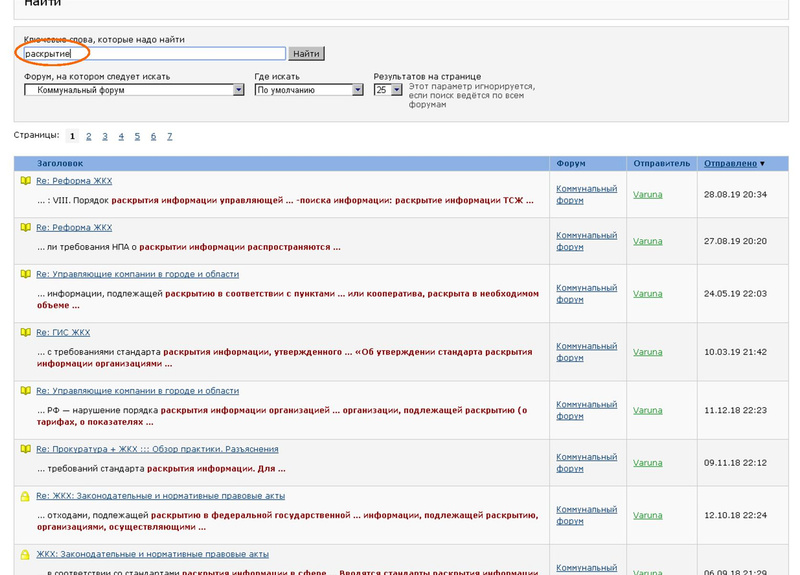Open the results-per-page dropdown showing 25
This screenshot has width=800, height=575.
click(396, 90)
